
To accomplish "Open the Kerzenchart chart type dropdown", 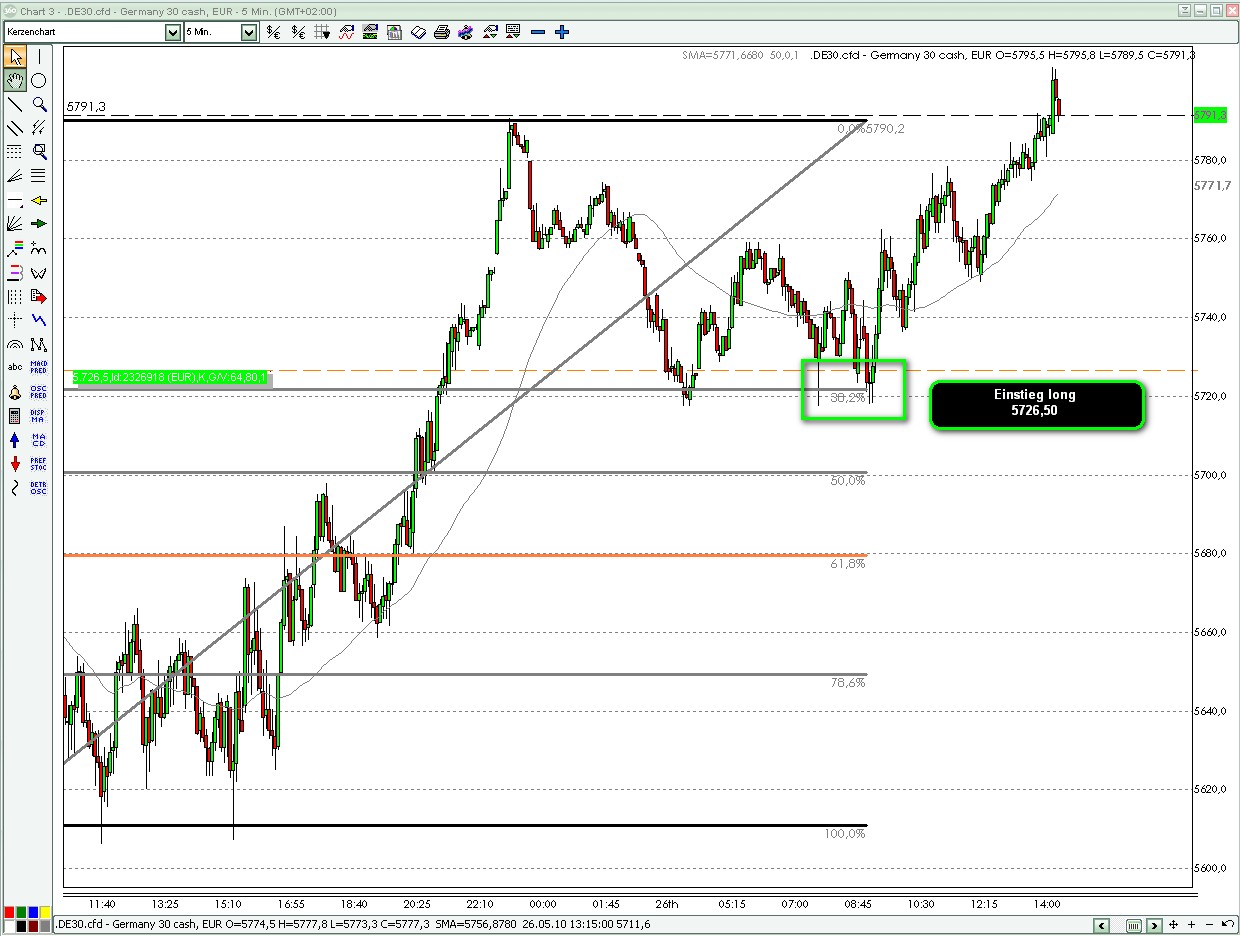I will [x=172, y=32].
